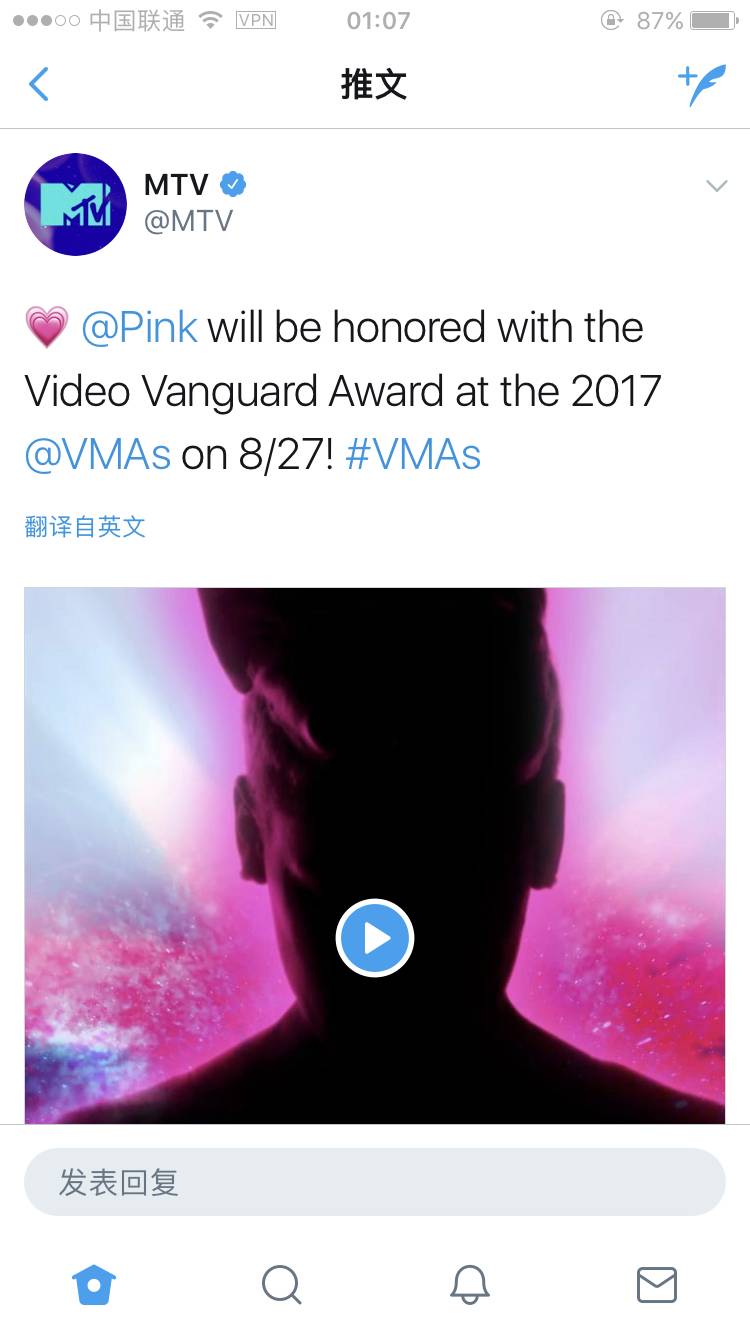
Task: Open the Messages envelope tab
Action: 657,1285
